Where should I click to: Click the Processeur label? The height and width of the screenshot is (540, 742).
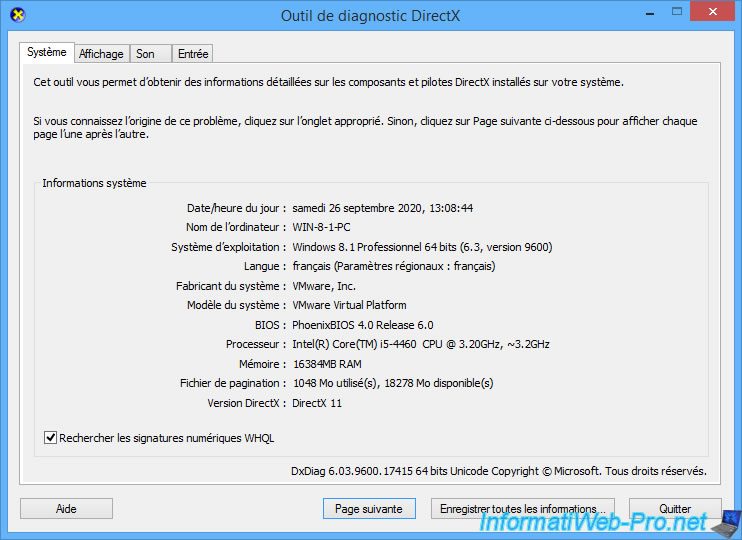[x=256, y=344]
